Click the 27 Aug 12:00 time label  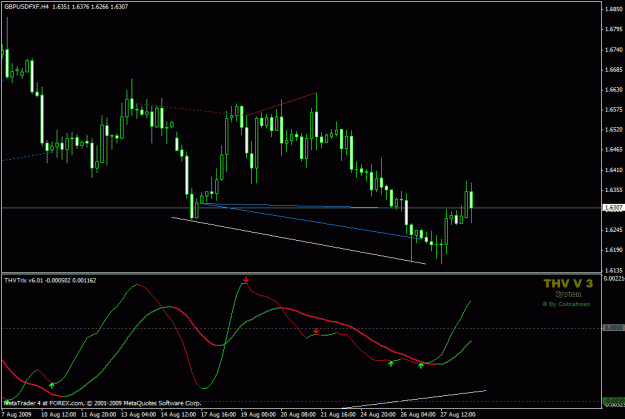coord(458,414)
